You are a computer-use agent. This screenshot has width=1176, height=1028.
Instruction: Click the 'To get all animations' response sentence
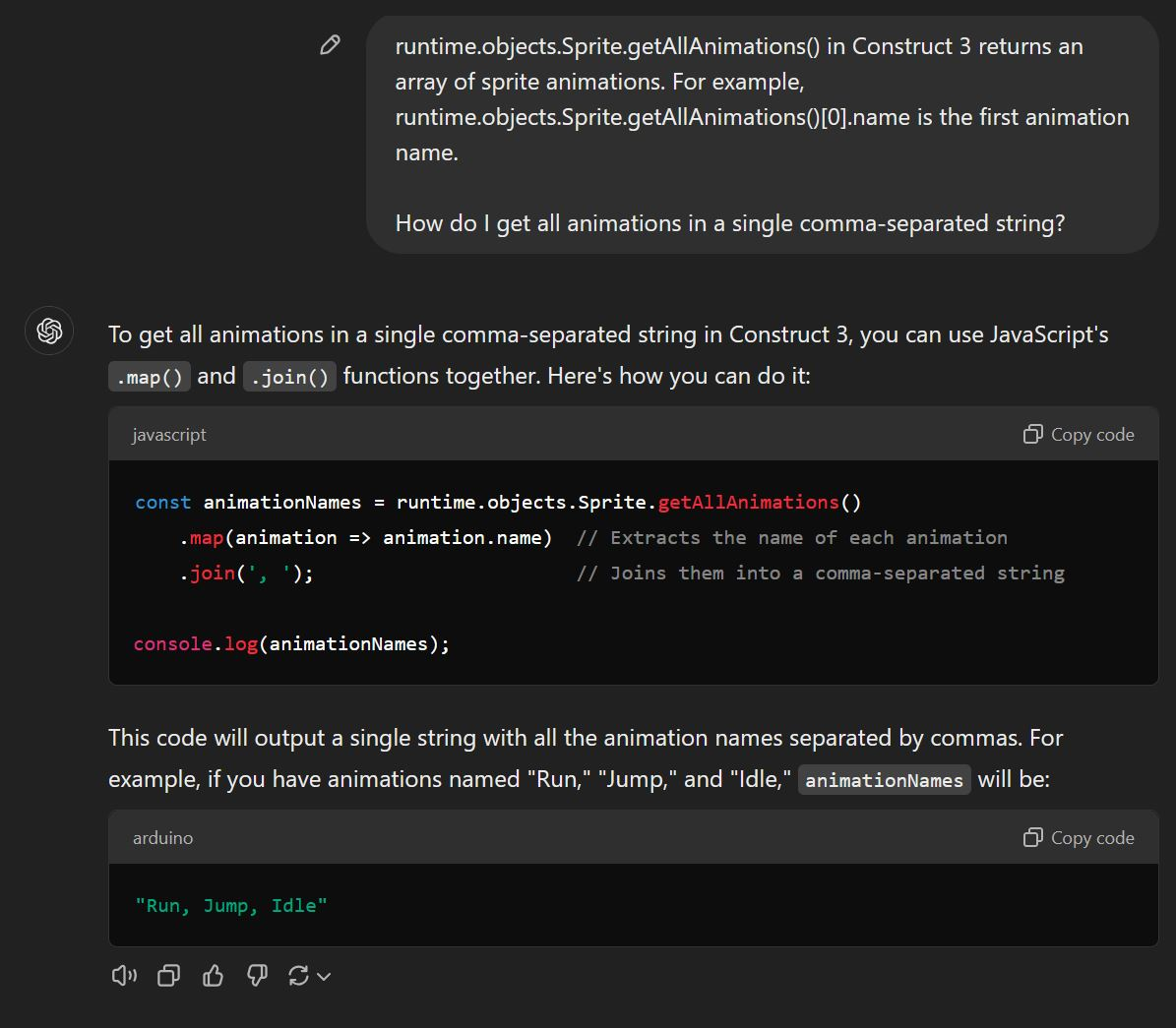tap(608, 355)
